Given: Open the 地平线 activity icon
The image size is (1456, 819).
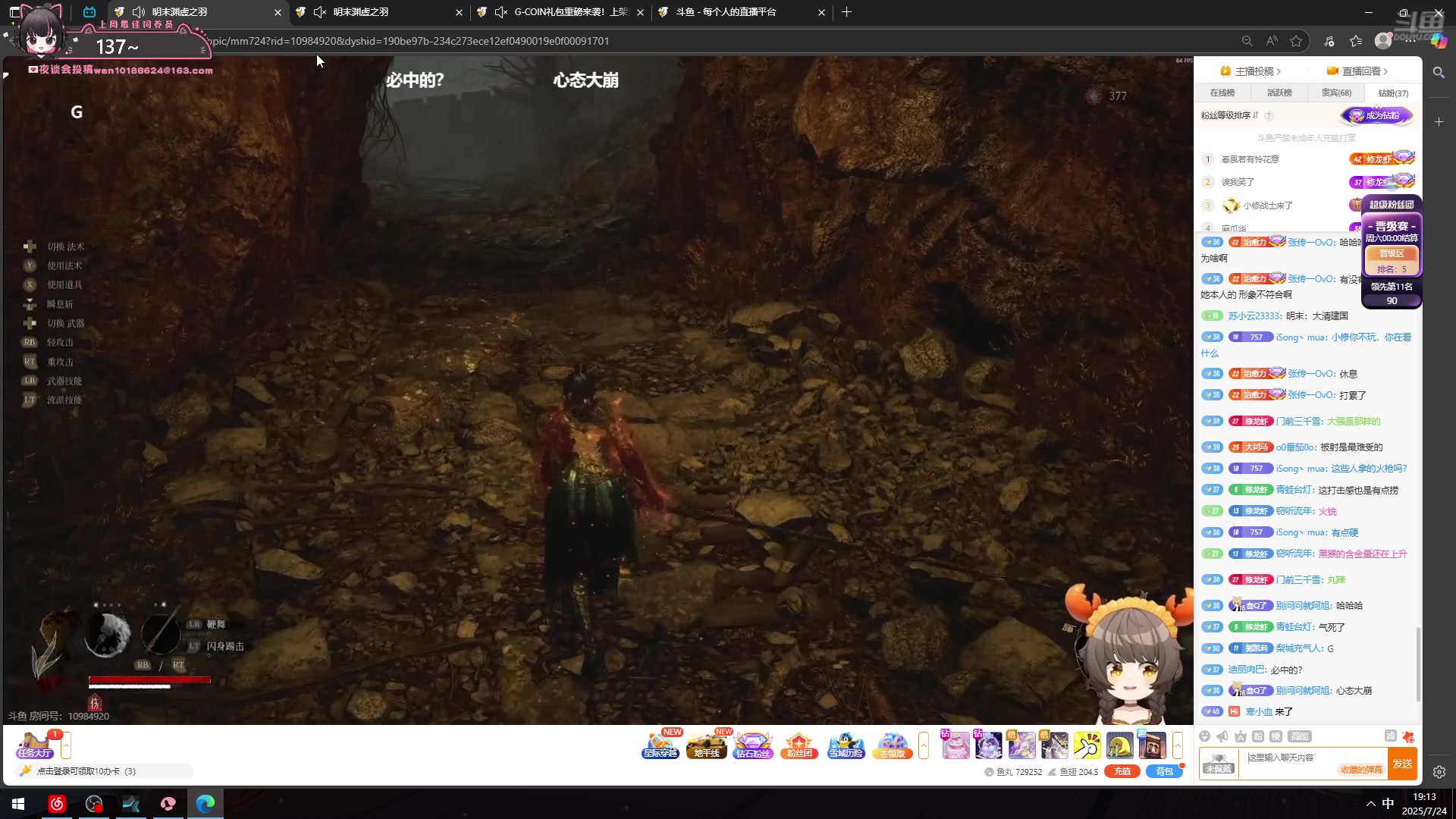Looking at the screenshot, I should click(x=707, y=745).
